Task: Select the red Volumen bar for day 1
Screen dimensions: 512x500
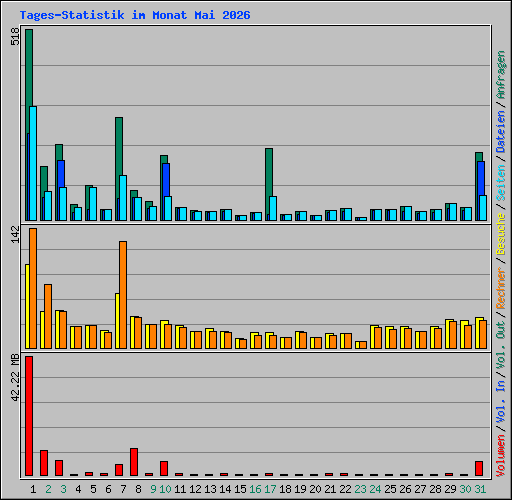Action: [x=29, y=416]
